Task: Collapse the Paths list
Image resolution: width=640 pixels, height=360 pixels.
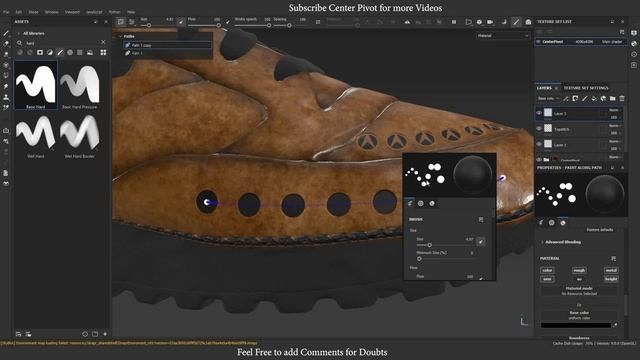Action: [120, 36]
